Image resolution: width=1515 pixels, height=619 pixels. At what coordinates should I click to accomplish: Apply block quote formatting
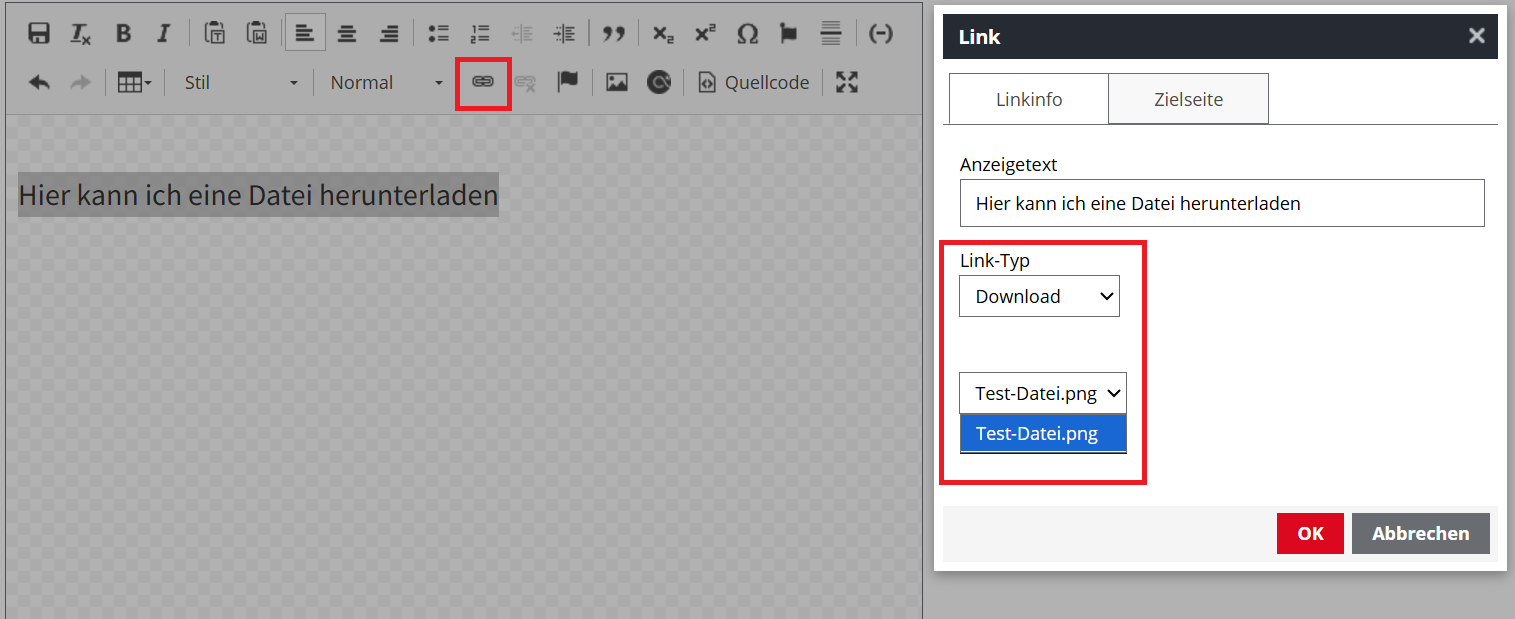point(613,33)
